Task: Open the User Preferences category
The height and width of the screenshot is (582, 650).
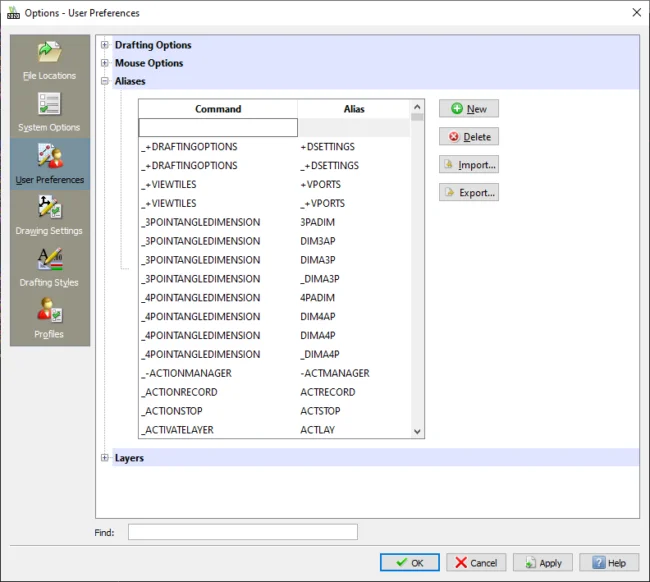Action: tap(50, 164)
